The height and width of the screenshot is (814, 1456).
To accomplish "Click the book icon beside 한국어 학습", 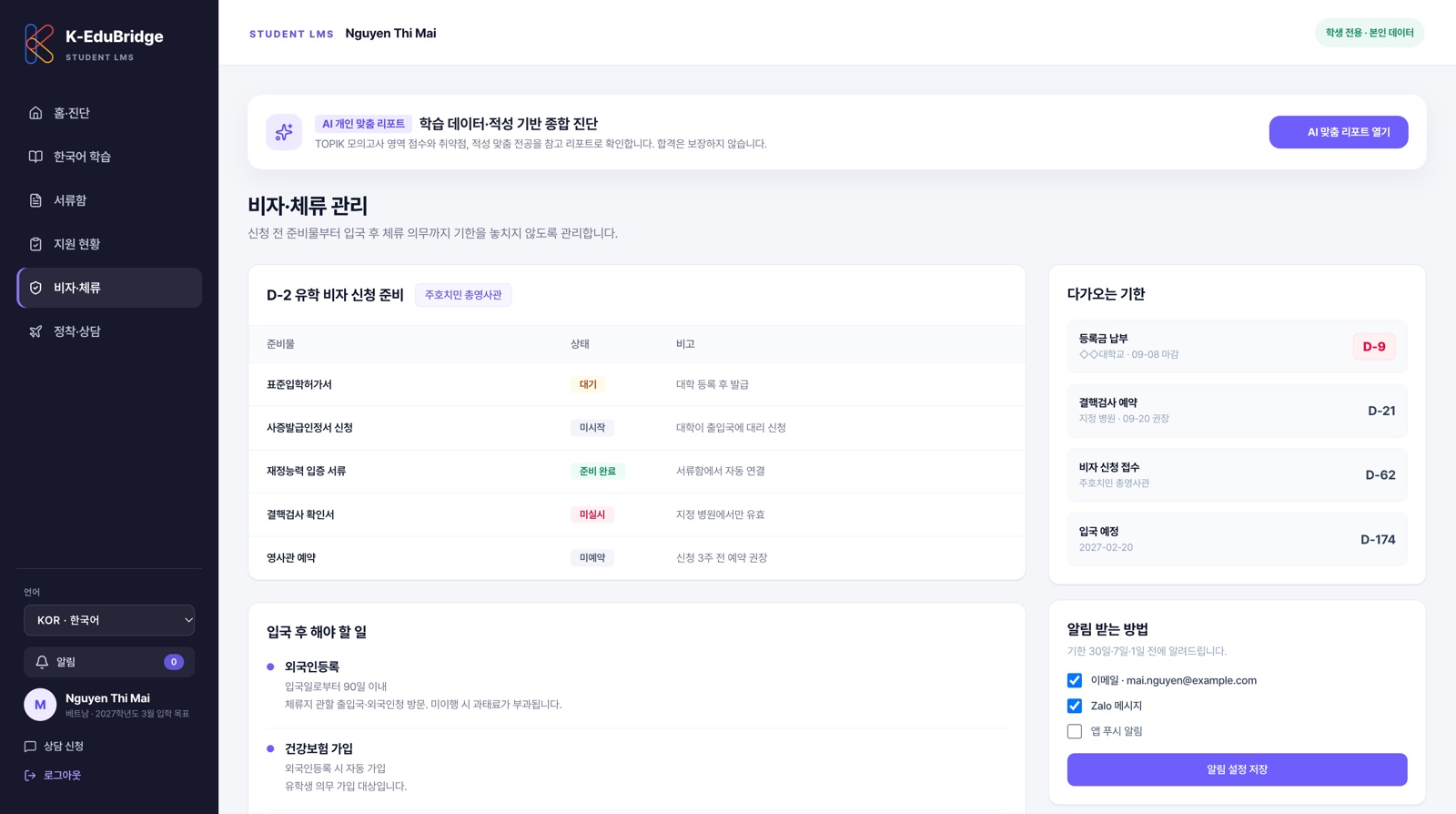I will [x=35, y=157].
